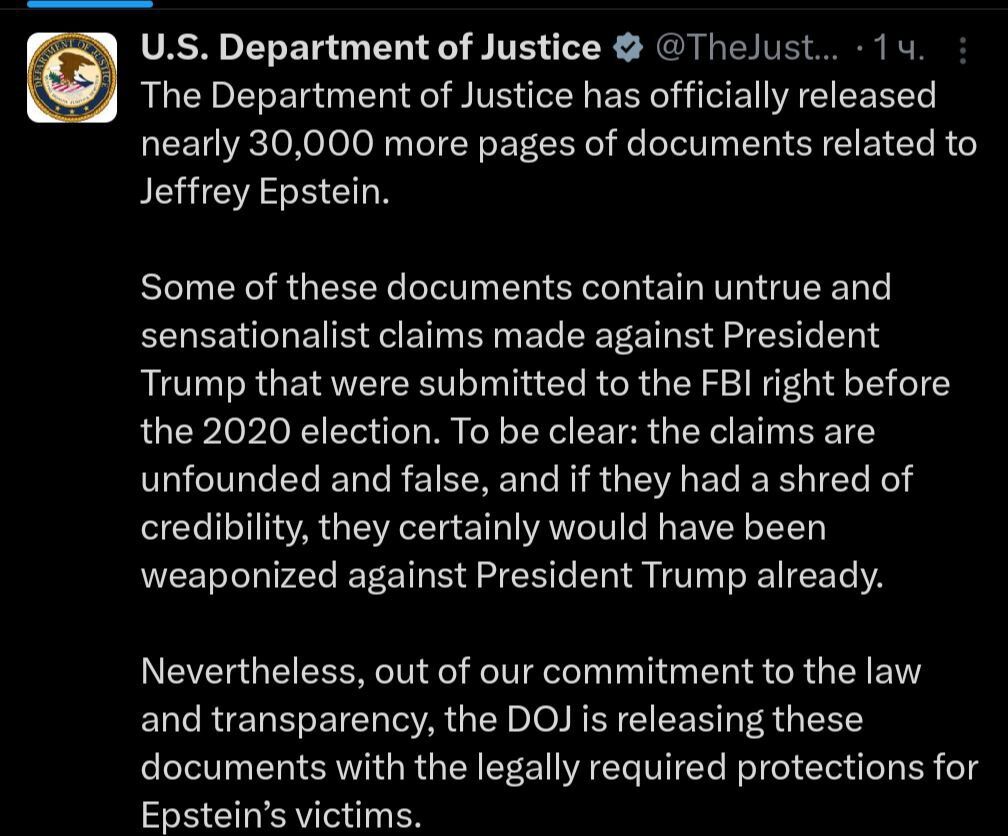Open the U.S. Department of Justice display name
1008x836 pixels.
tap(370, 48)
